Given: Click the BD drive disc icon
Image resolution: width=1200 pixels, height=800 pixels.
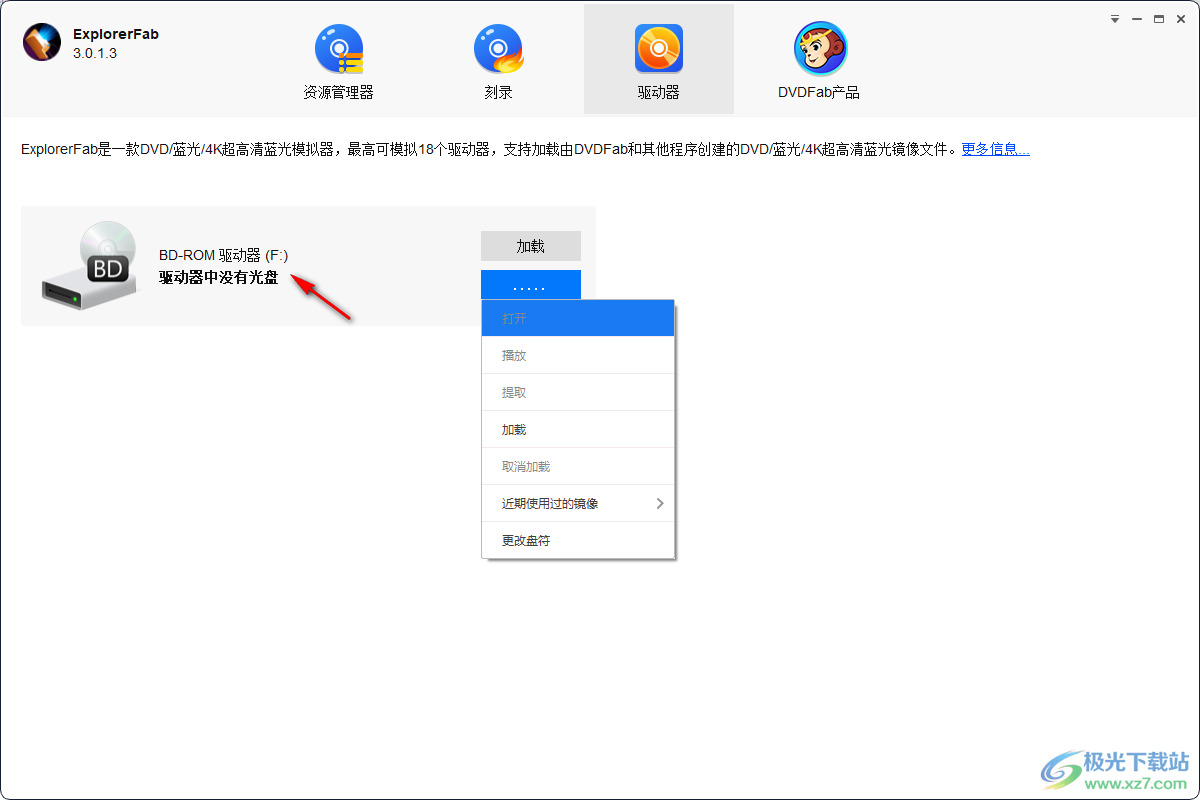Looking at the screenshot, I should [x=89, y=265].
